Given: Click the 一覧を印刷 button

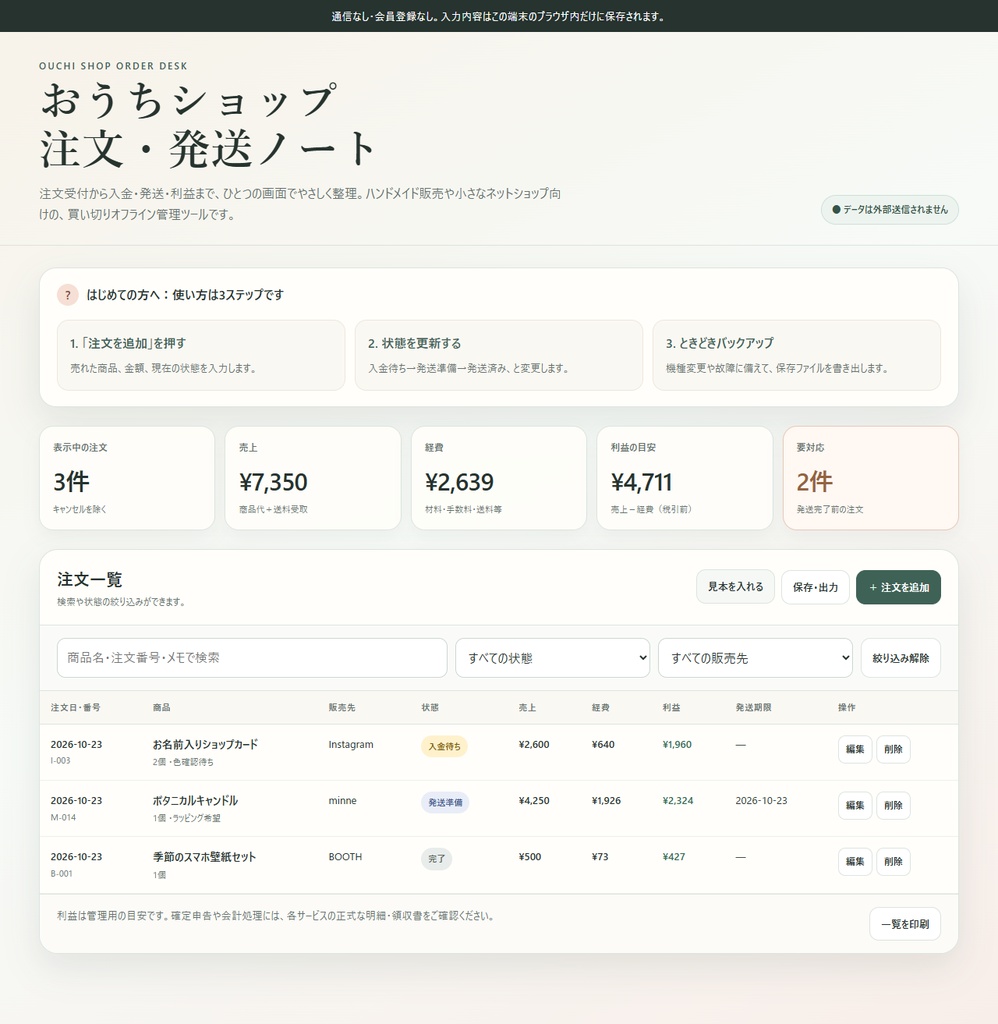Looking at the screenshot, I should tap(905, 924).
